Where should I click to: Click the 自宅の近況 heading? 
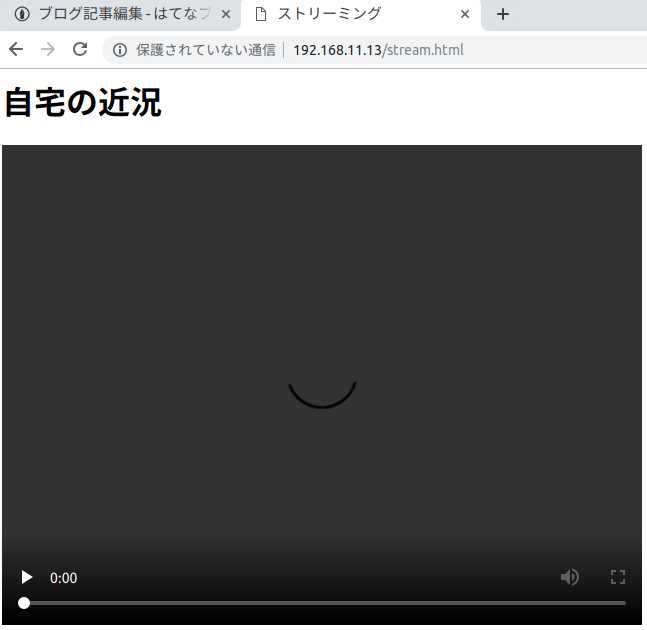click(x=83, y=102)
